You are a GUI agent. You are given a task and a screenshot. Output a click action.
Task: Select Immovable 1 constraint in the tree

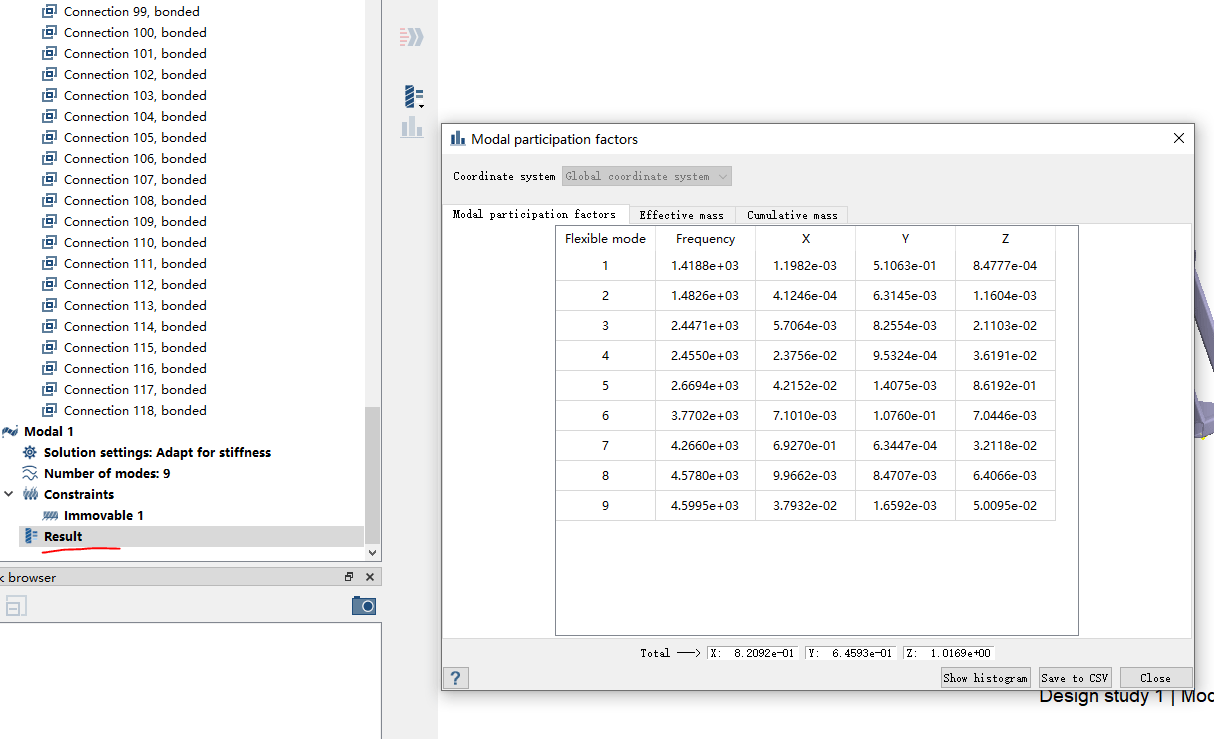tap(103, 515)
